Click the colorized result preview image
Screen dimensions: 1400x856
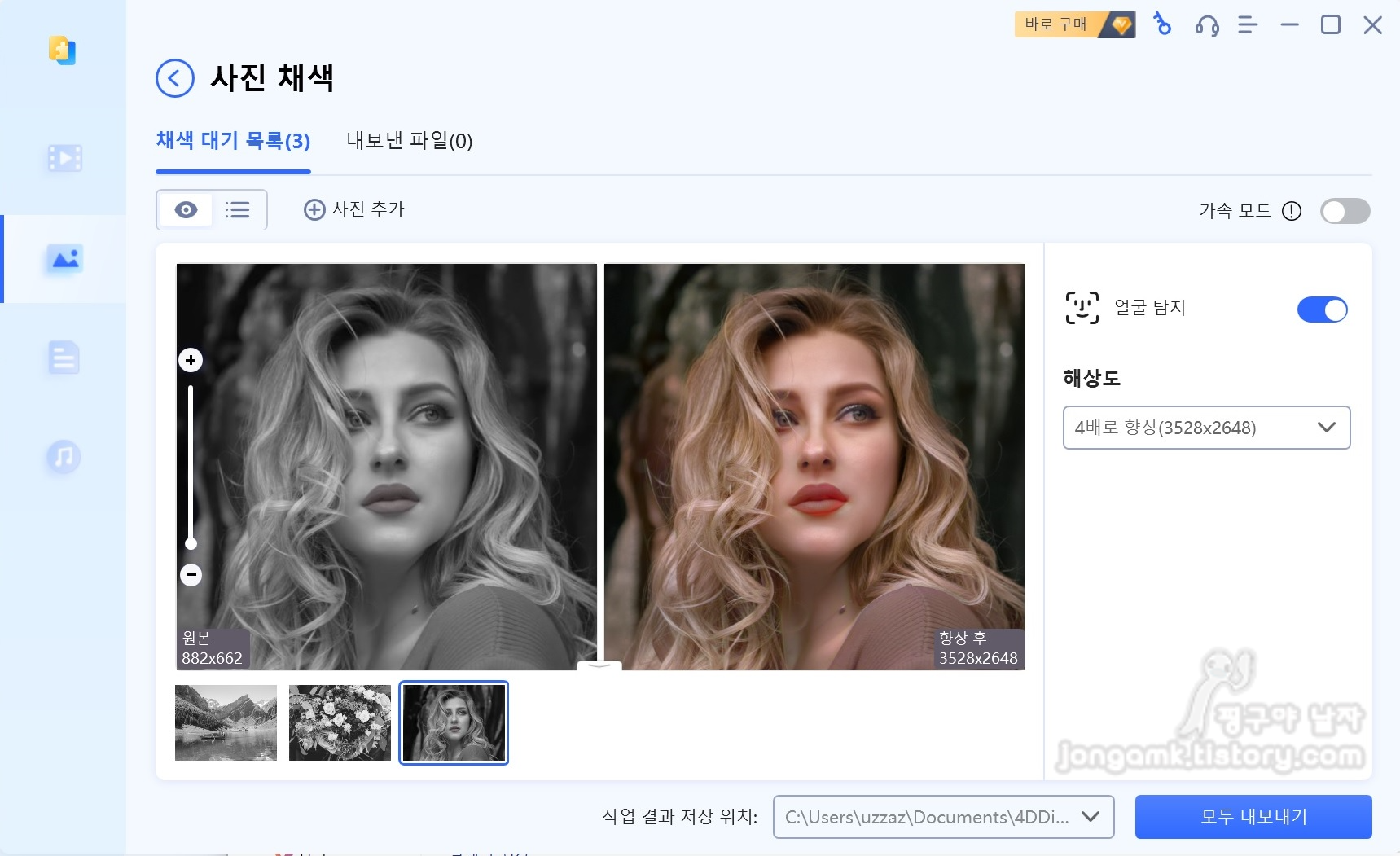pos(814,467)
